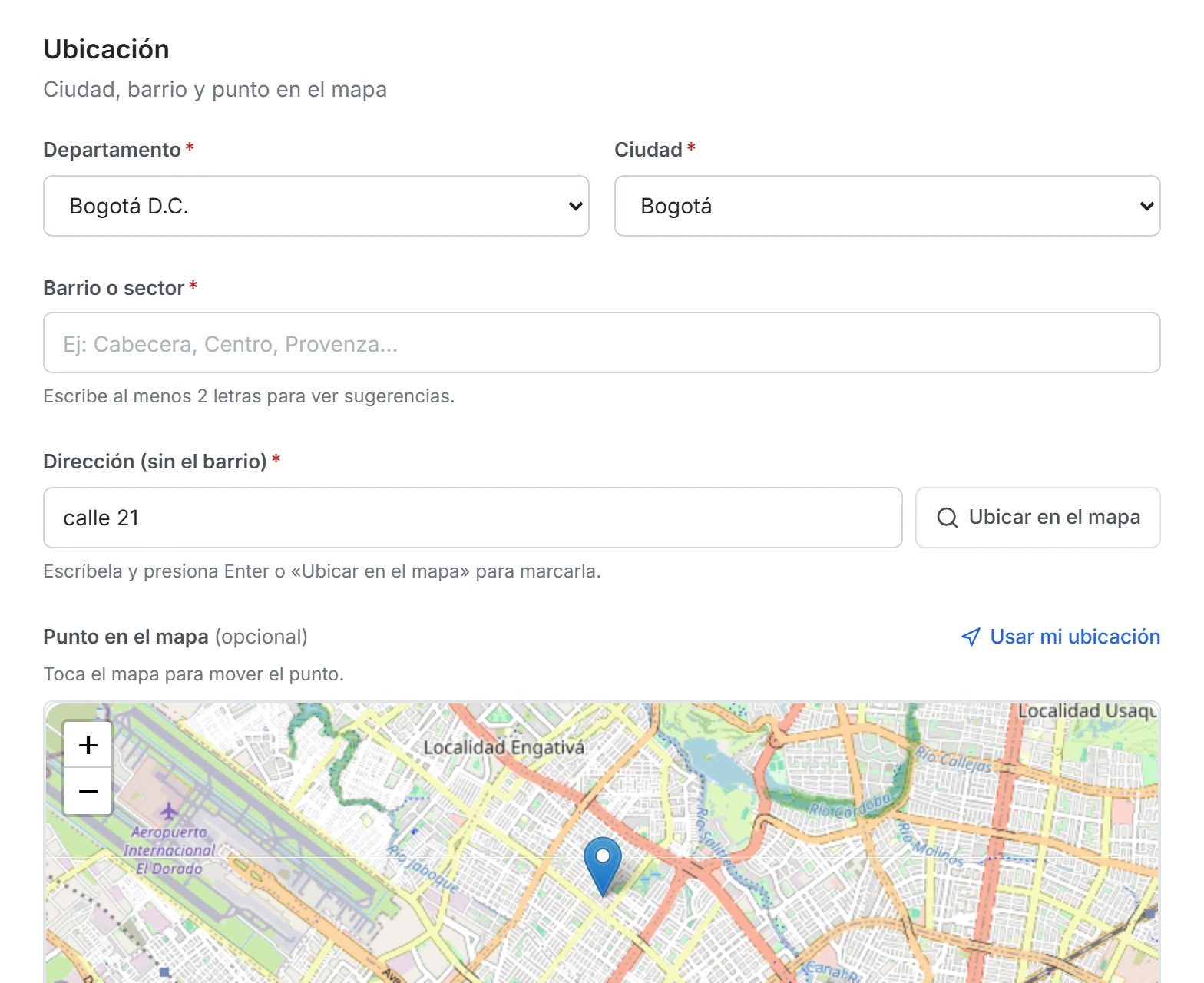Click the Localidad Engativá label on map
1204x983 pixels.
tap(504, 747)
